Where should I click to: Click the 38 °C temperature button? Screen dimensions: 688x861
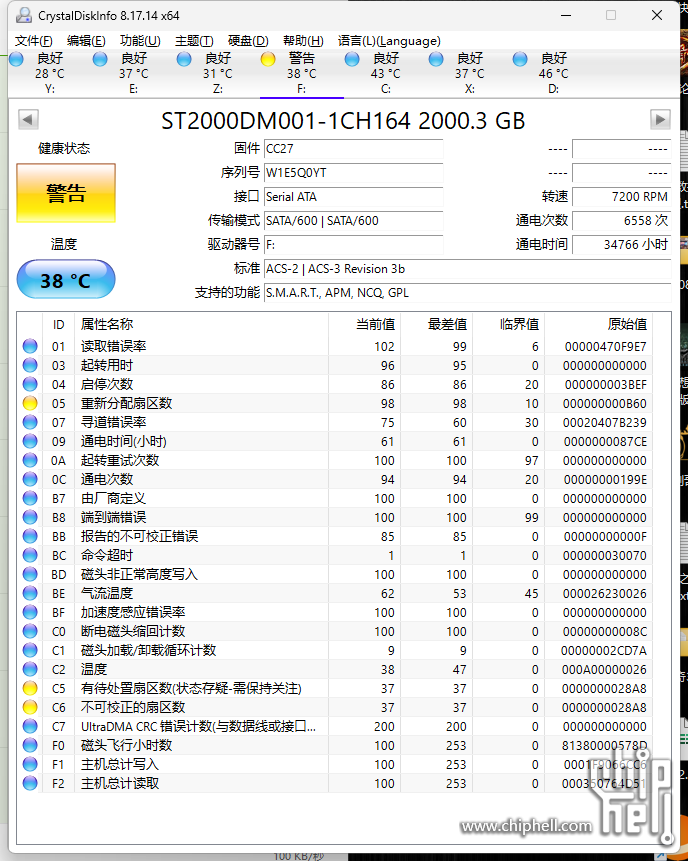tap(66, 280)
